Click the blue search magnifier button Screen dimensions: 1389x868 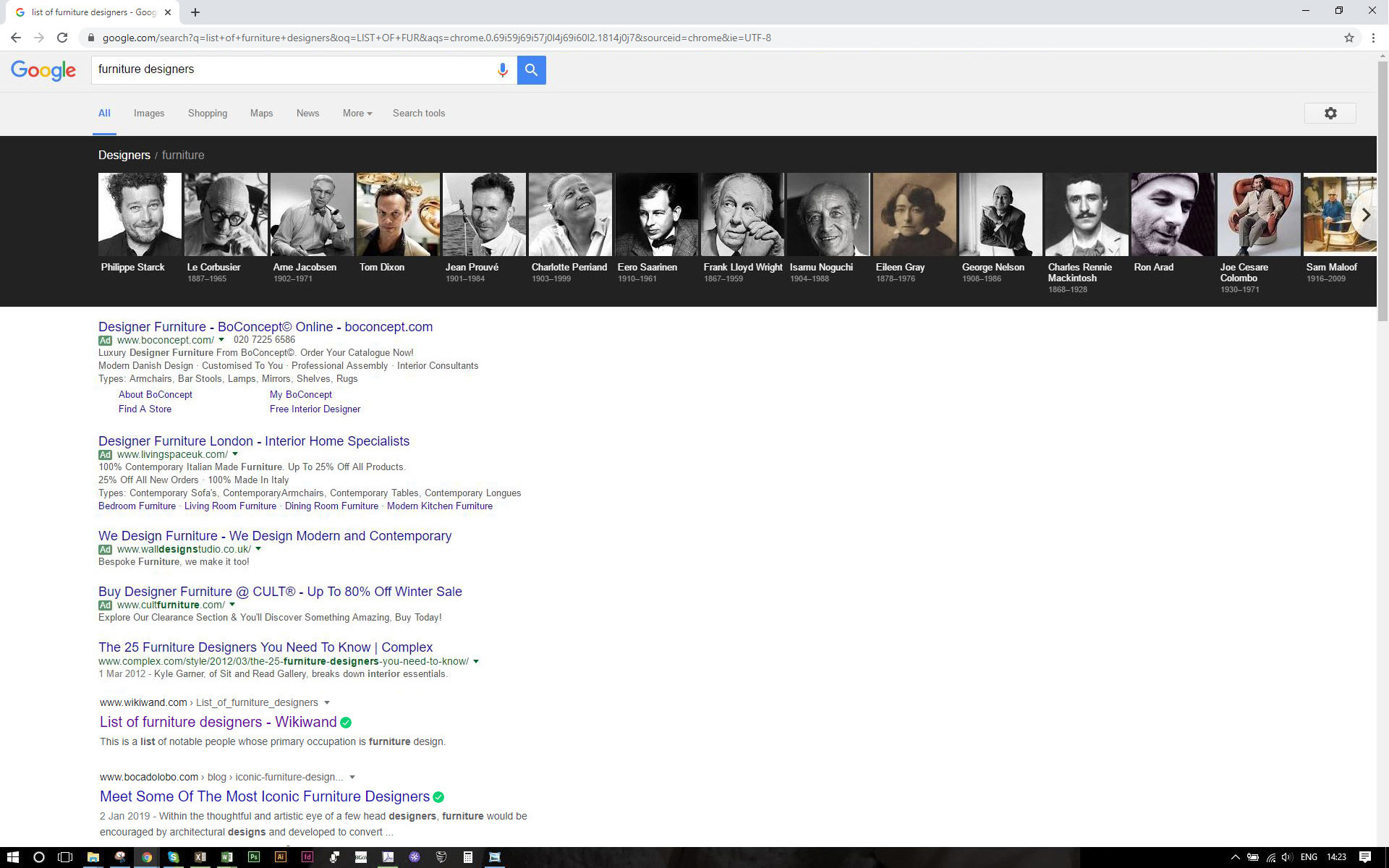[531, 70]
